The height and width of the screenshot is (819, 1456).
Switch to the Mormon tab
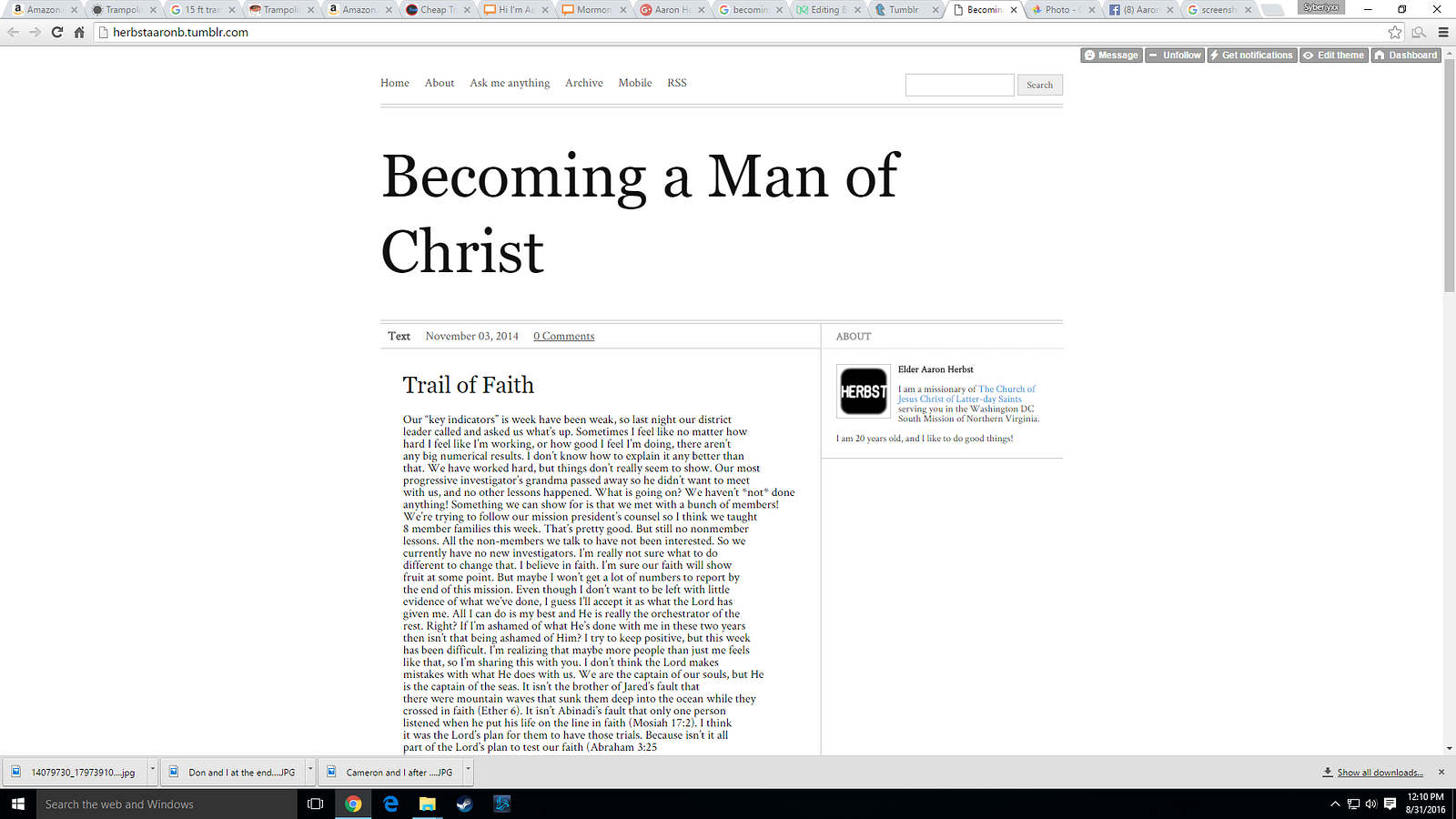pyautogui.click(x=594, y=10)
